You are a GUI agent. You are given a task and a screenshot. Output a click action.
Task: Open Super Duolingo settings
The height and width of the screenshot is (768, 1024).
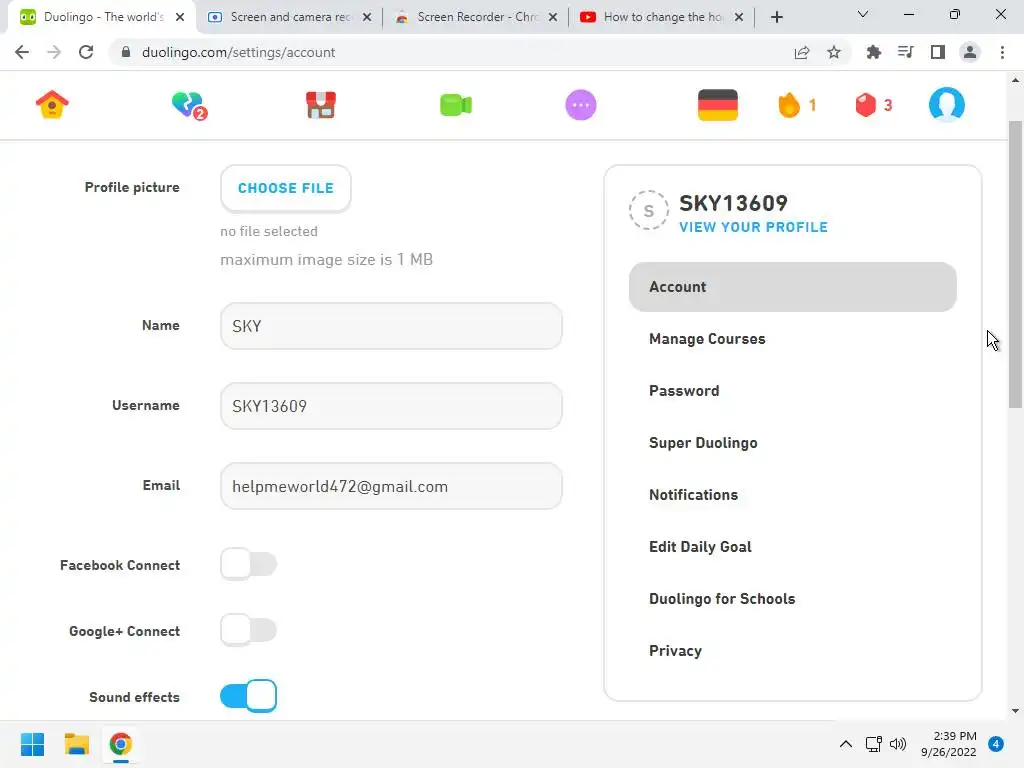(793, 443)
